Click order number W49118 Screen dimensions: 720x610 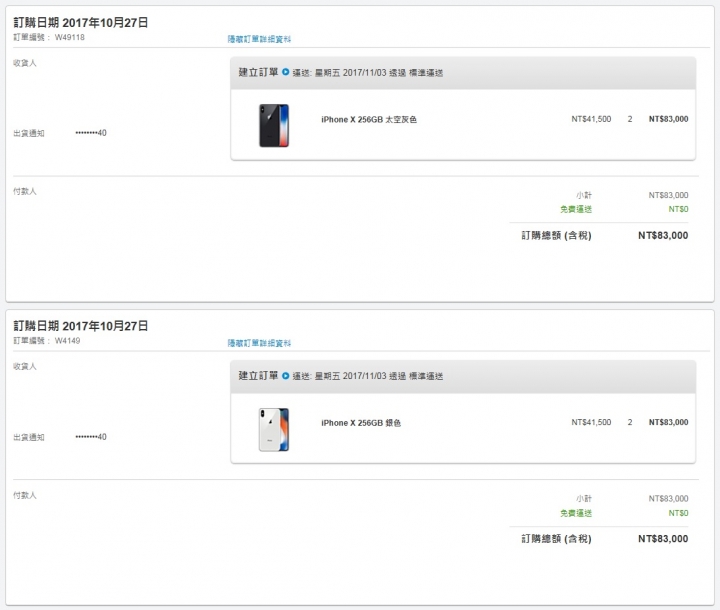70,37
